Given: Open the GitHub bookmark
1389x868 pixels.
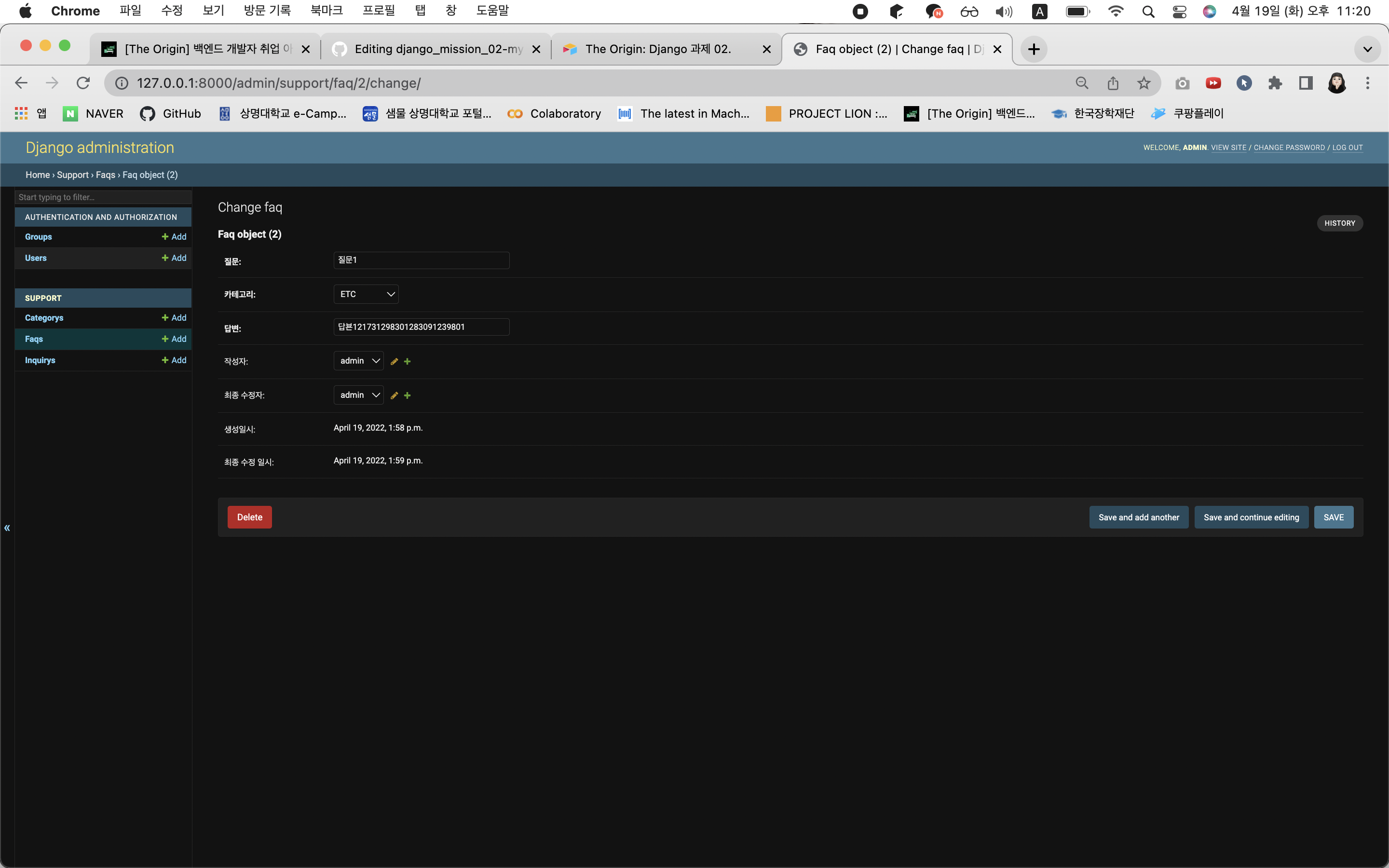Looking at the screenshot, I should (x=170, y=113).
